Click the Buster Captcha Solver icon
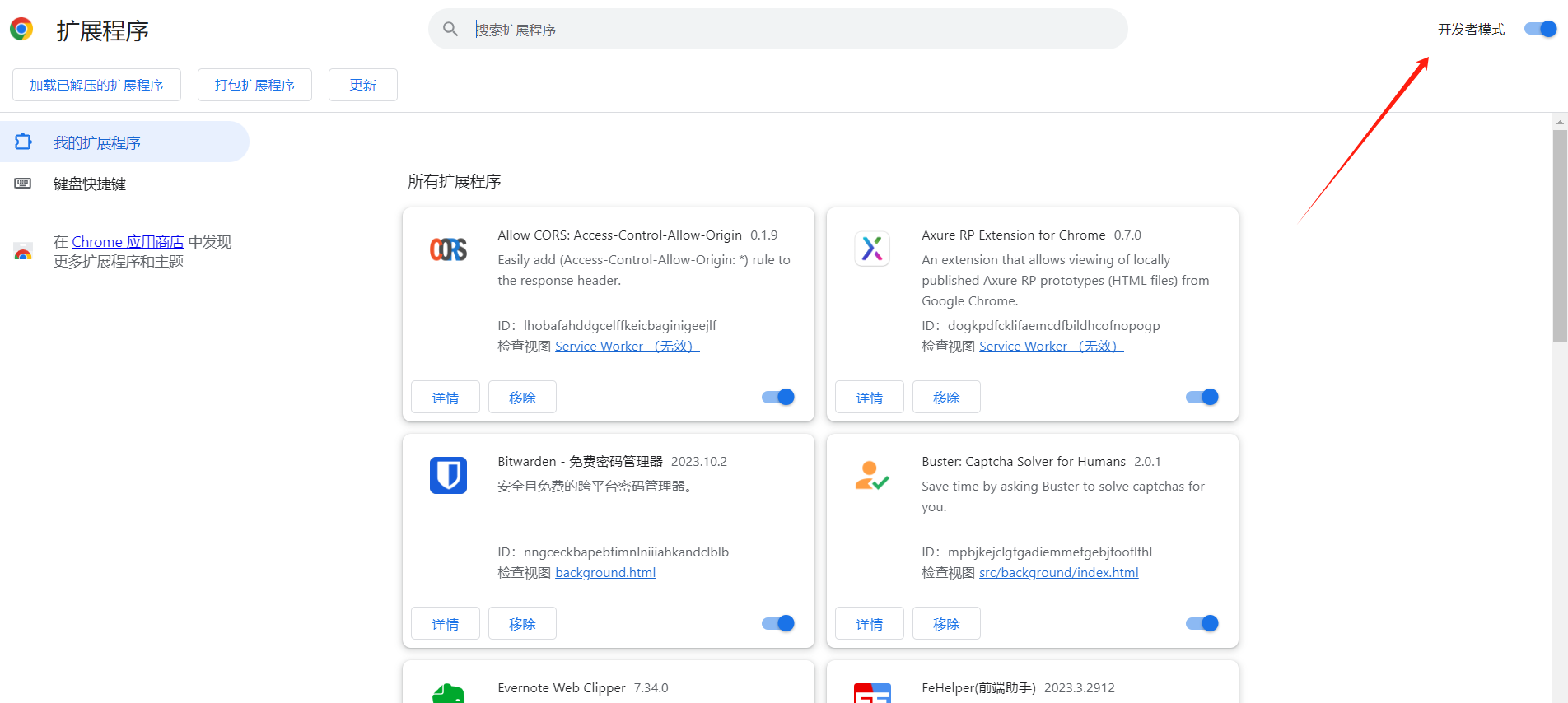The height and width of the screenshot is (703, 1568). click(872, 475)
